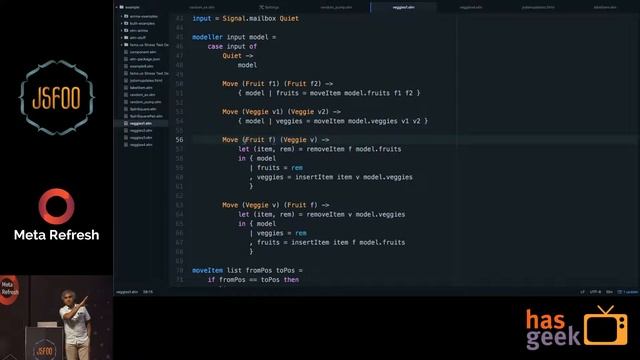The image size is (640, 360).
Task: Click the 'Quiet ->' case branch
Action: point(238,56)
